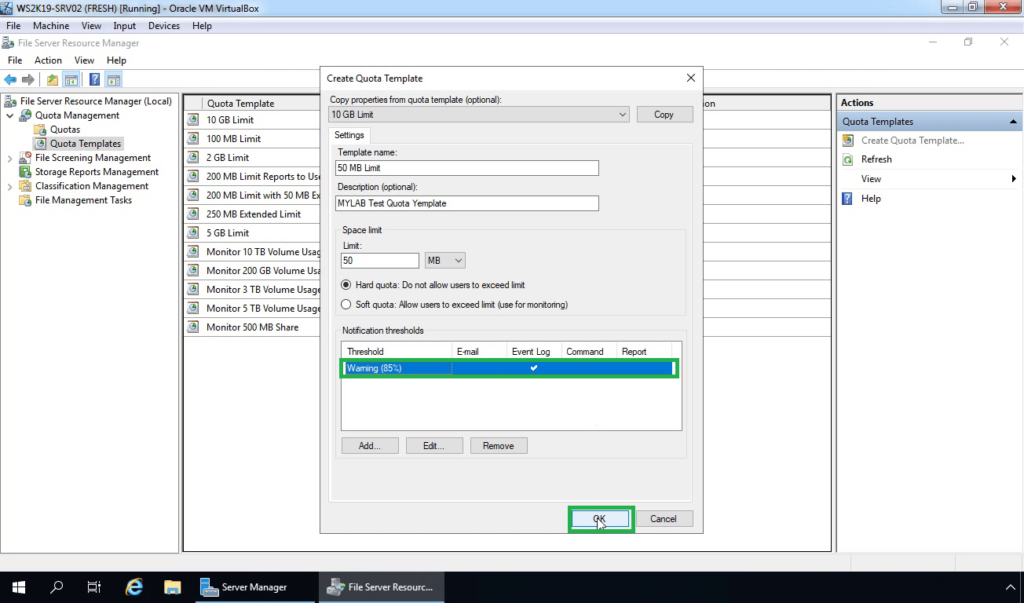Select Soft quota radio button

346,304
